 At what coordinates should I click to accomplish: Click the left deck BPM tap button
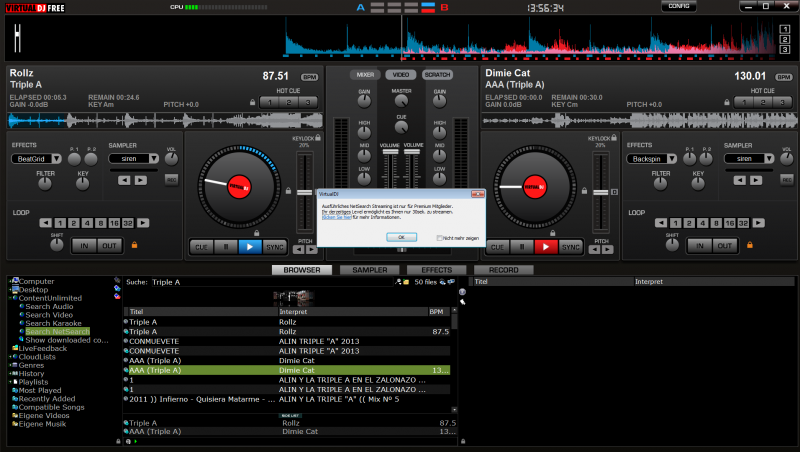click(x=309, y=77)
